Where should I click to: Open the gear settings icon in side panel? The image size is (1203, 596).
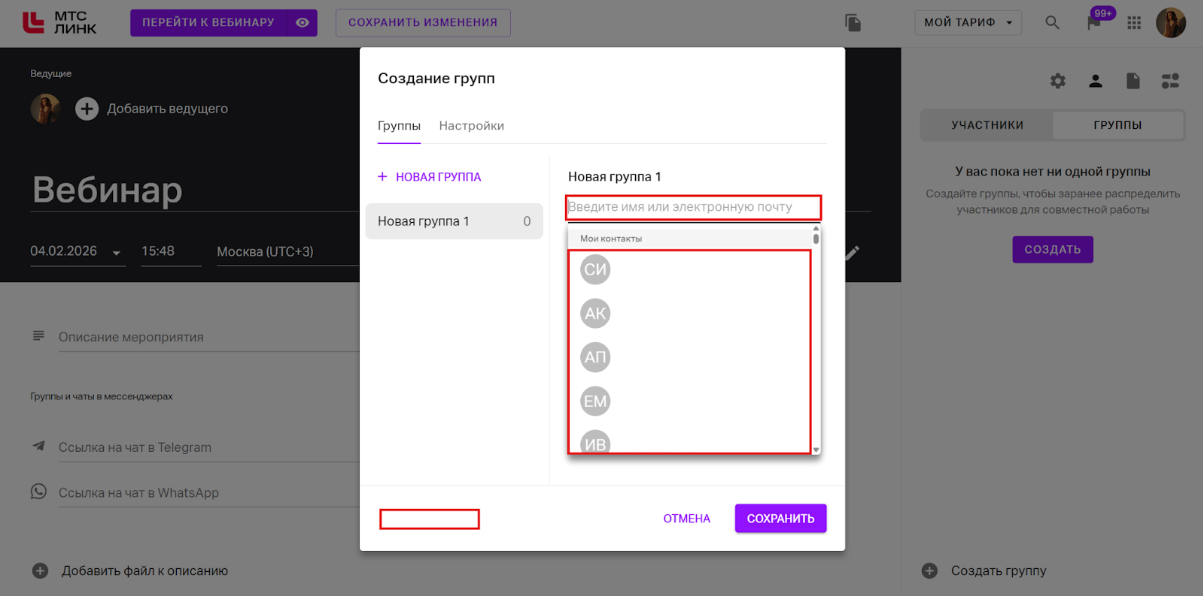[1057, 81]
